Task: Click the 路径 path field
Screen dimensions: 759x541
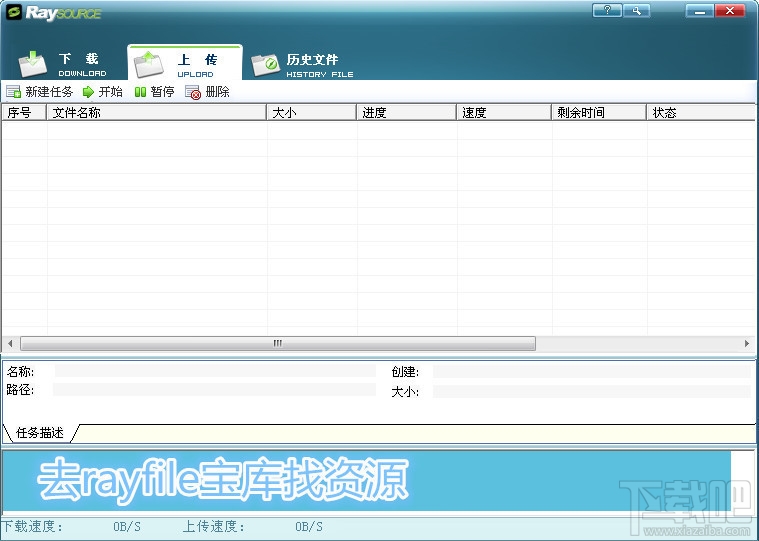Action: [x=214, y=390]
